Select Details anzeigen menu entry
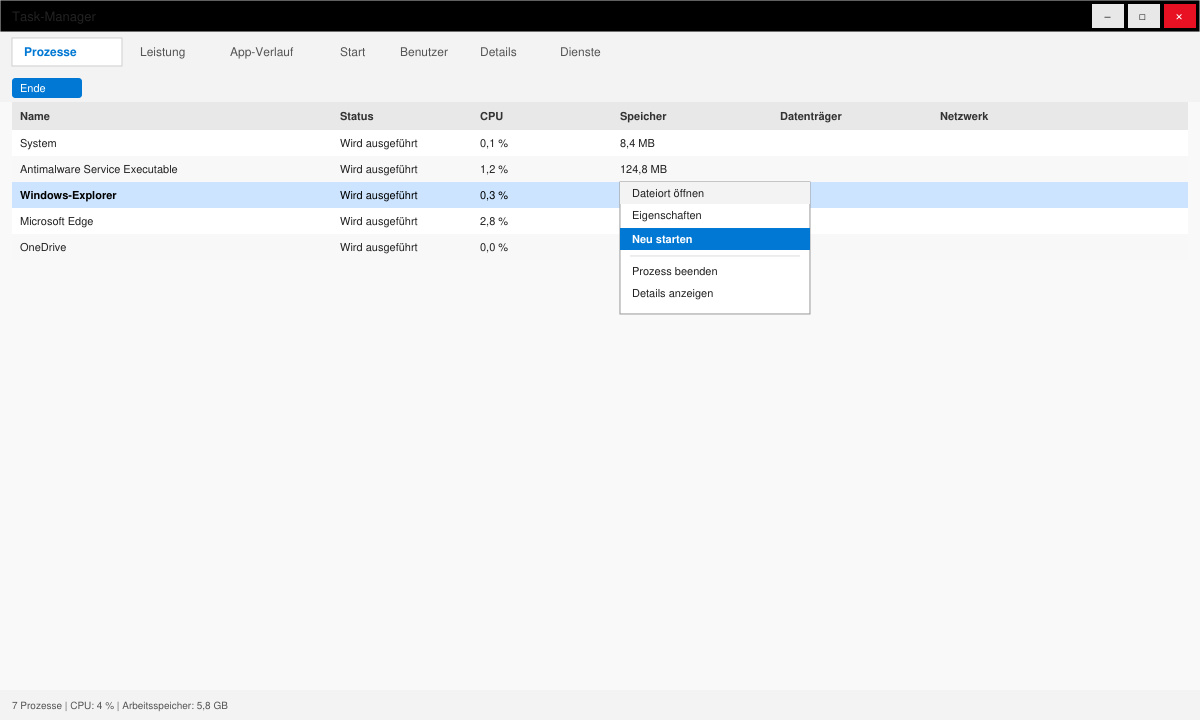 pos(715,293)
